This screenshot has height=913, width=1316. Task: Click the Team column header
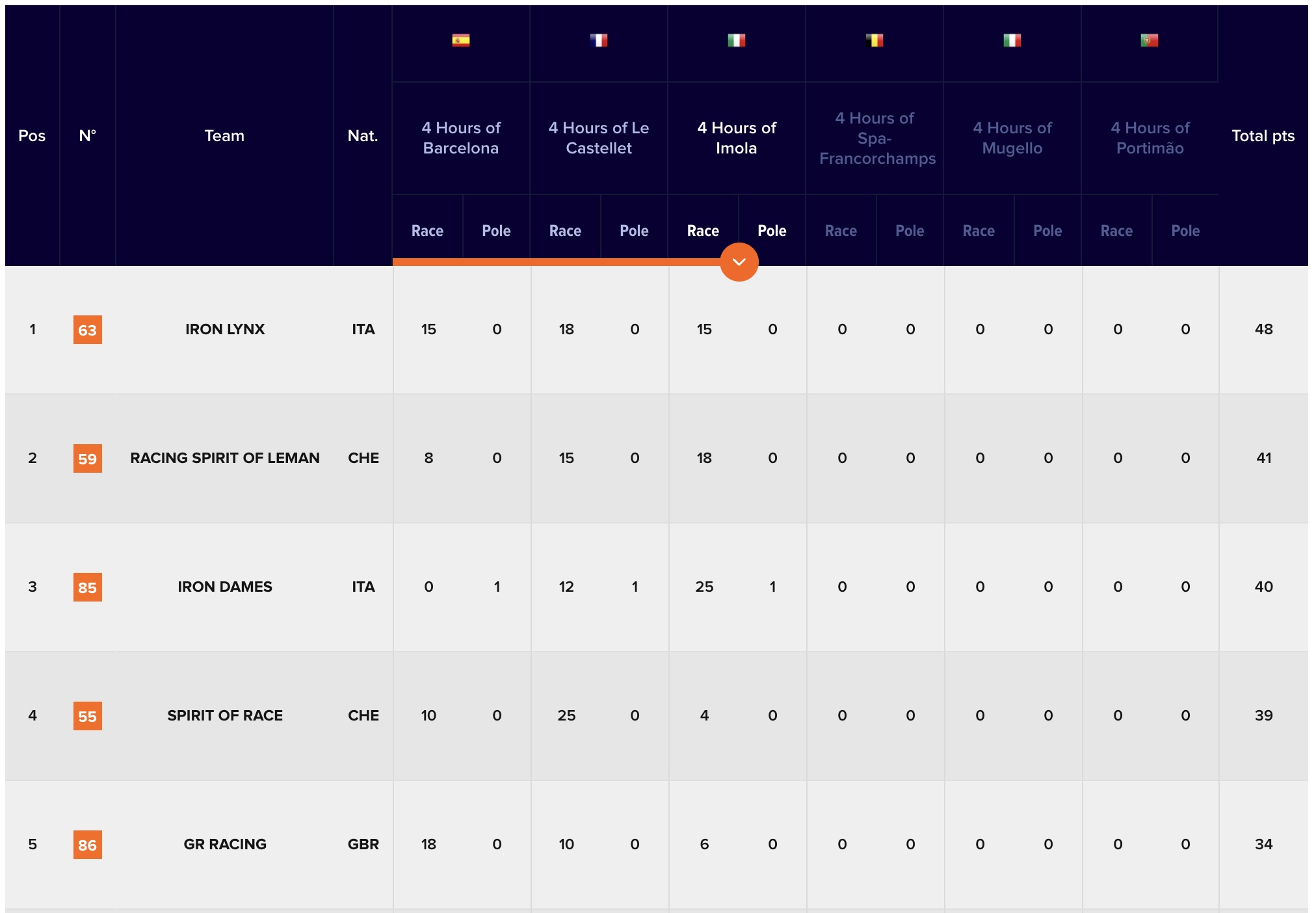(224, 136)
